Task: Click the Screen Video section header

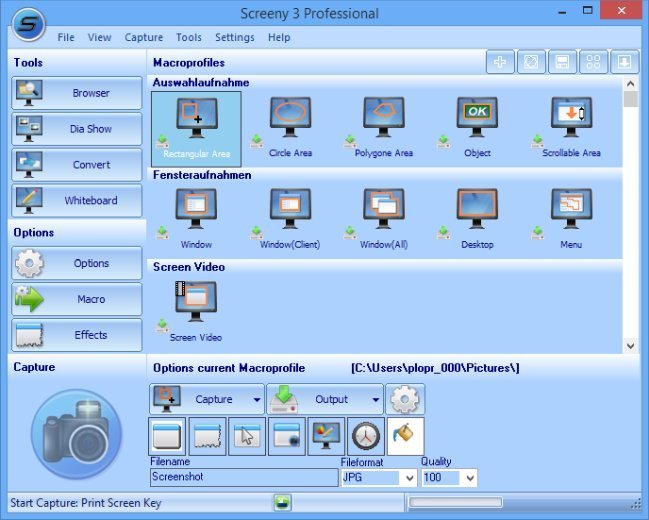Action: tap(189, 267)
